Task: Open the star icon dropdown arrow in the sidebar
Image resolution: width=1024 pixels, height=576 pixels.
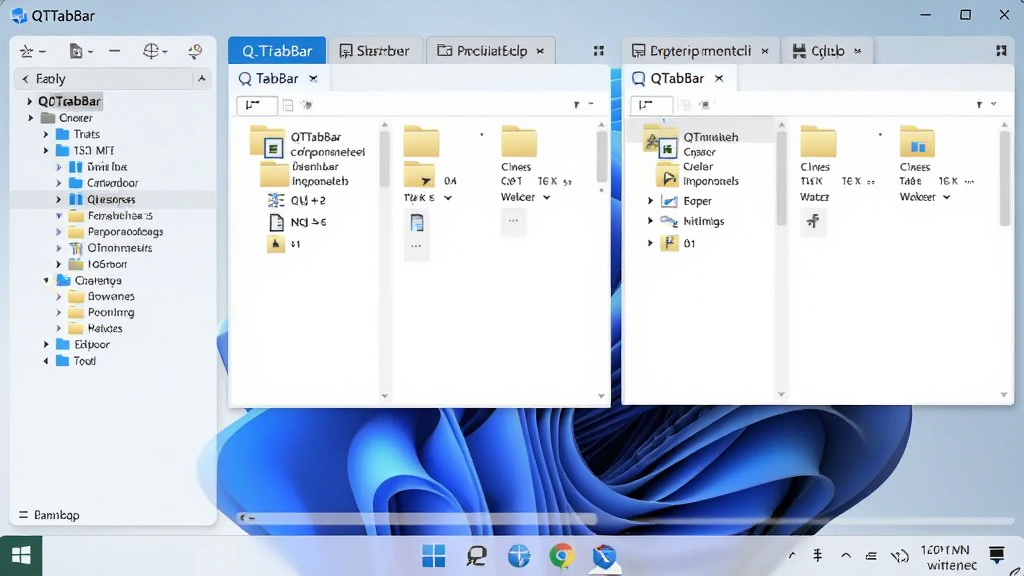Action: pyautogui.click(x=42, y=52)
